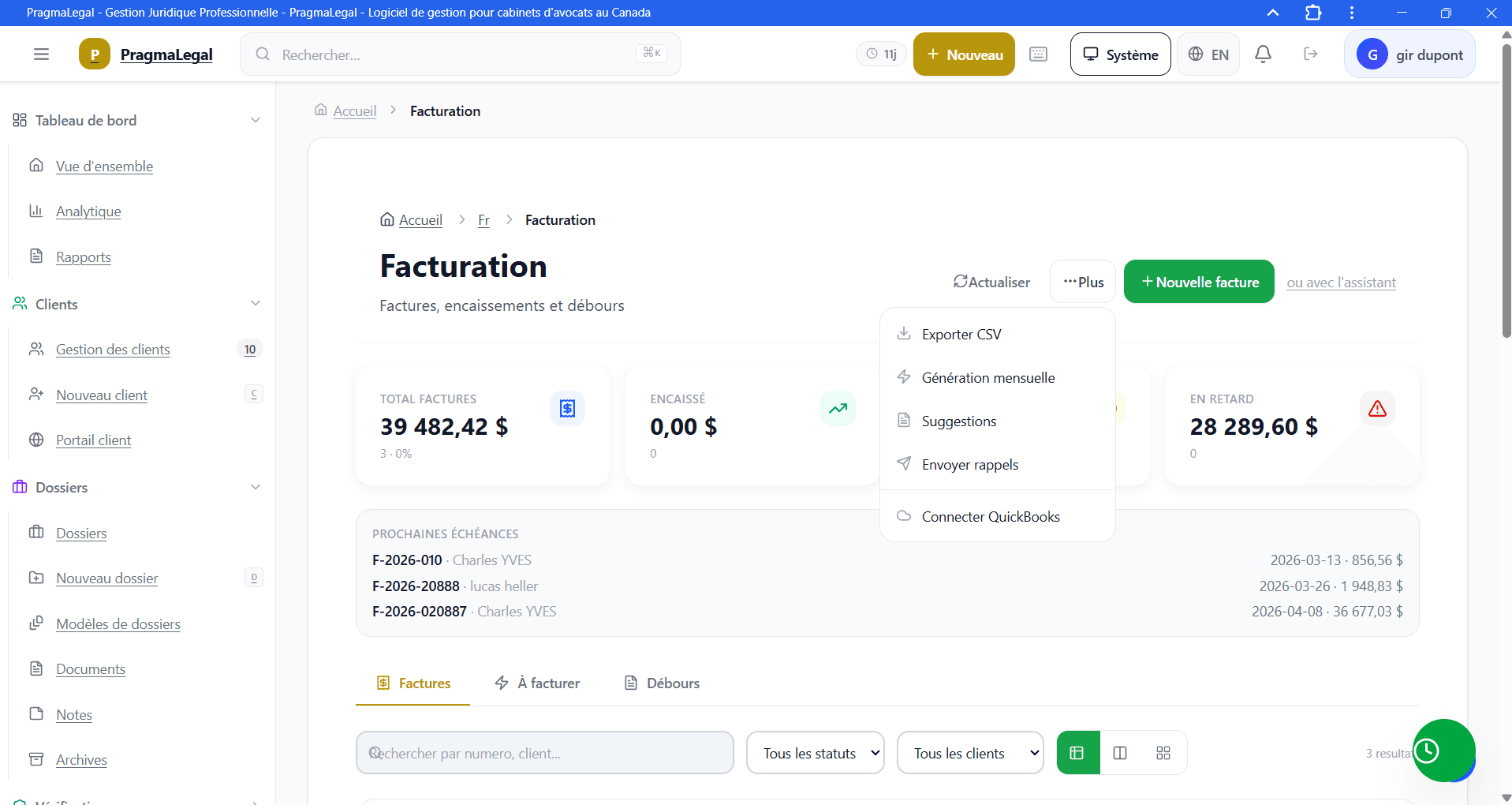
Task: Focus the Rechercher par numero search box
Action: click(545, 753)
